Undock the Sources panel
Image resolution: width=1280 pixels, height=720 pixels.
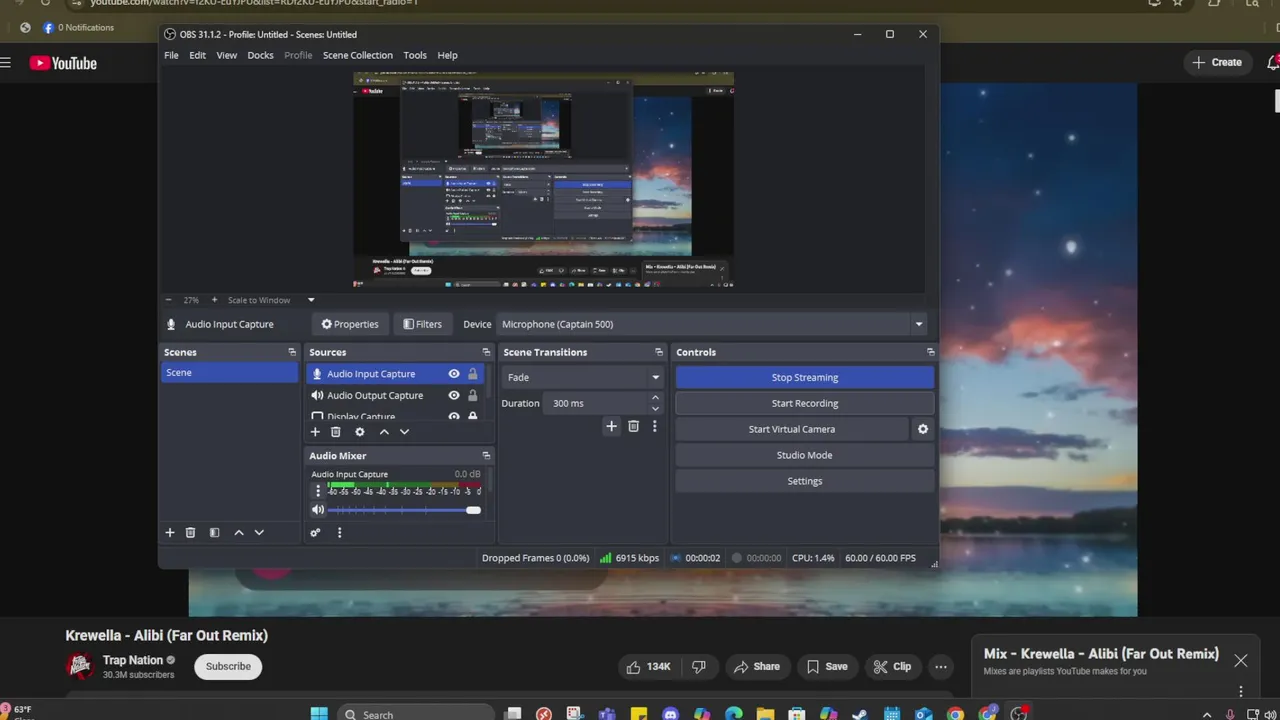[486, 352]
